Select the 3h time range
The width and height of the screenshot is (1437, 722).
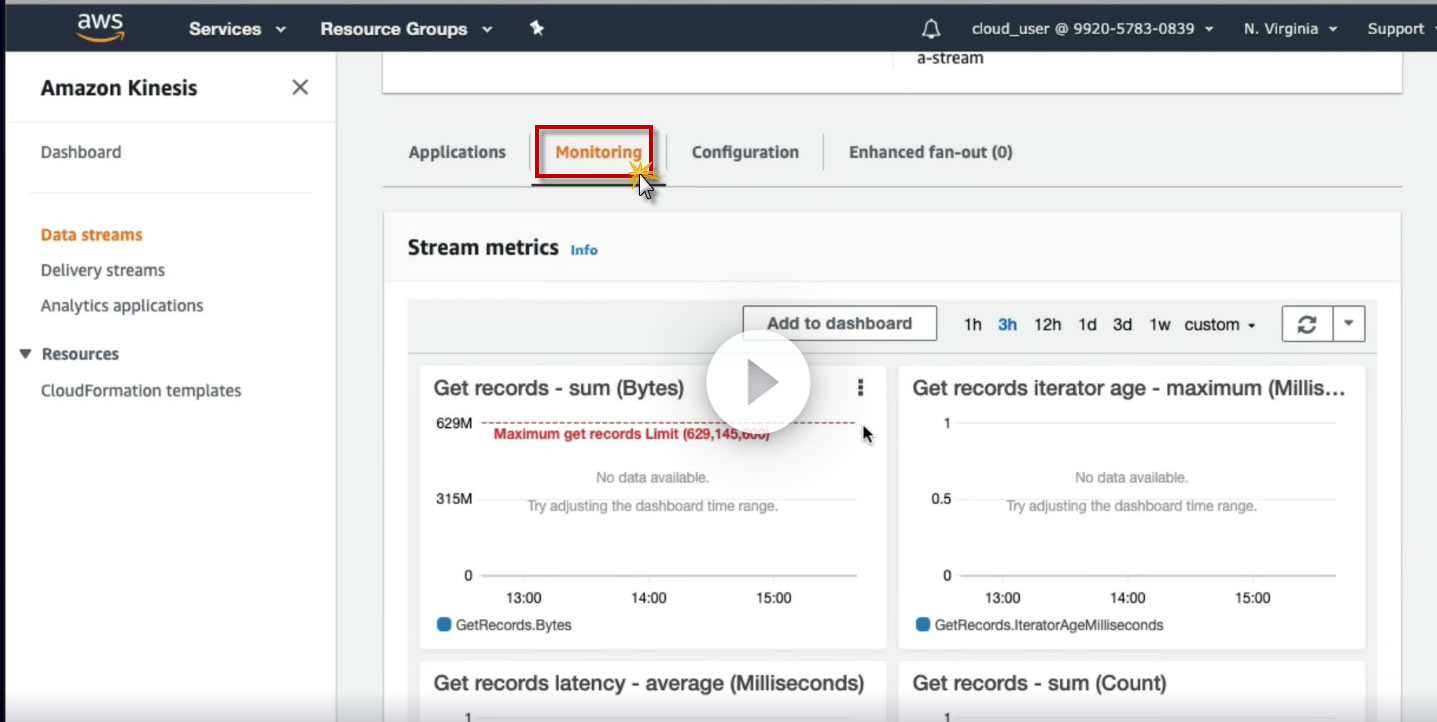pyautogui.click(x=1007, y=324)
